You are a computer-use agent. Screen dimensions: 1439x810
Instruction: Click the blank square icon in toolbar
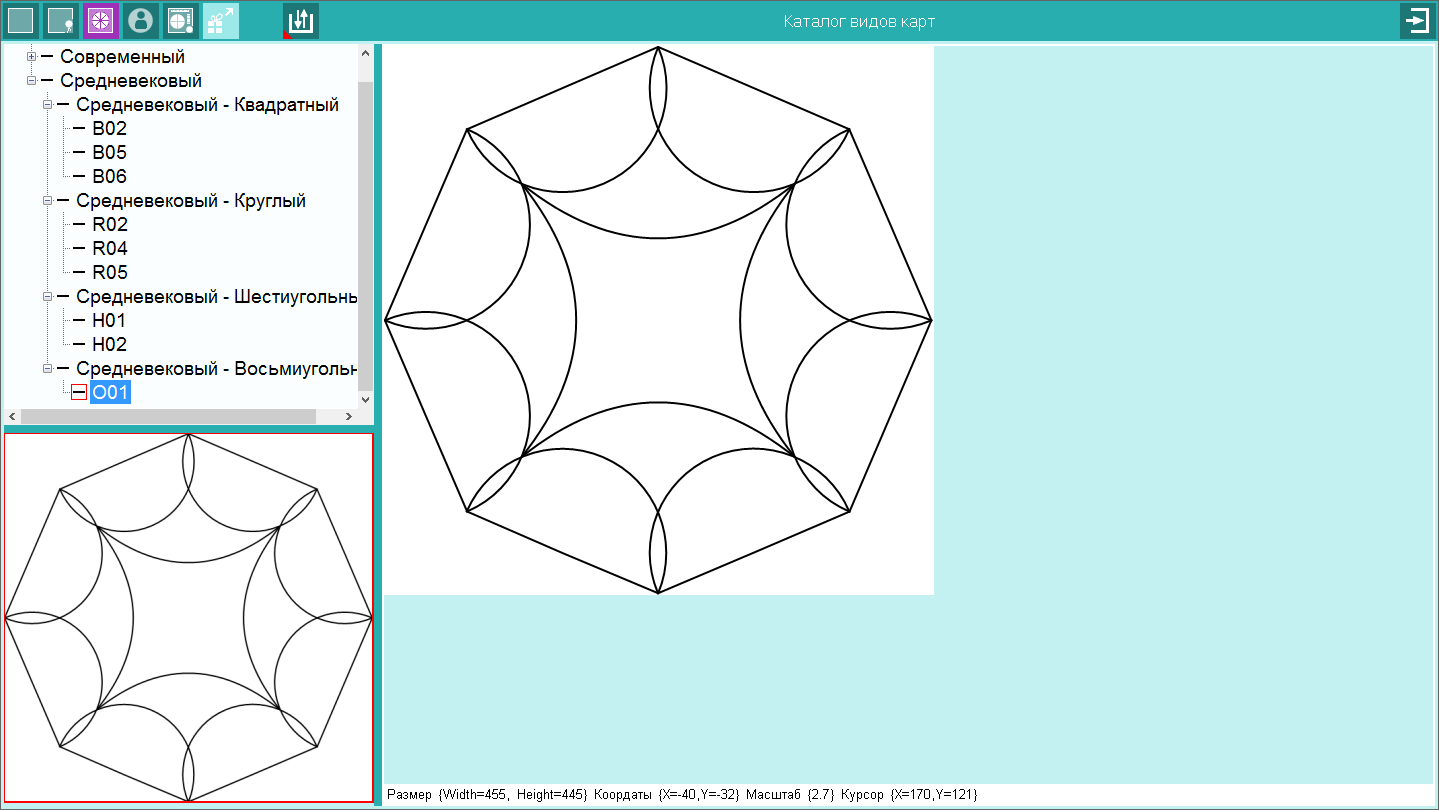click(x=21, y=21)
